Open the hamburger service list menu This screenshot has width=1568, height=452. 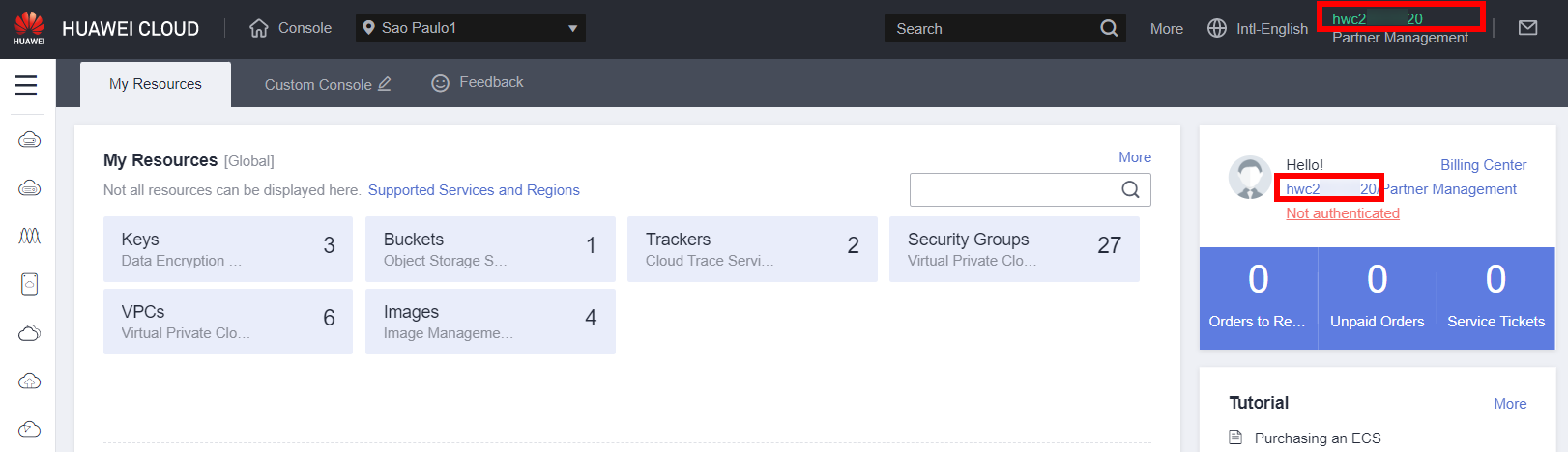(26, 85)
